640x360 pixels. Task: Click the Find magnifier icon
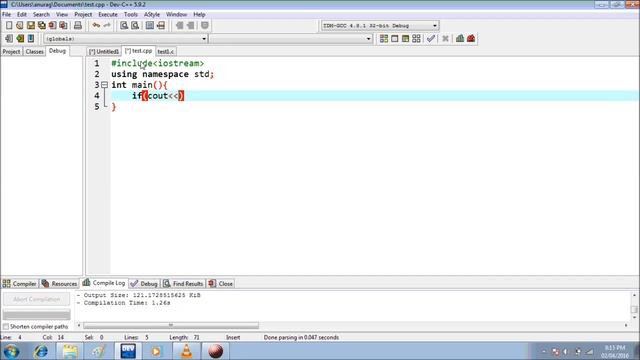tap(124, 25)
